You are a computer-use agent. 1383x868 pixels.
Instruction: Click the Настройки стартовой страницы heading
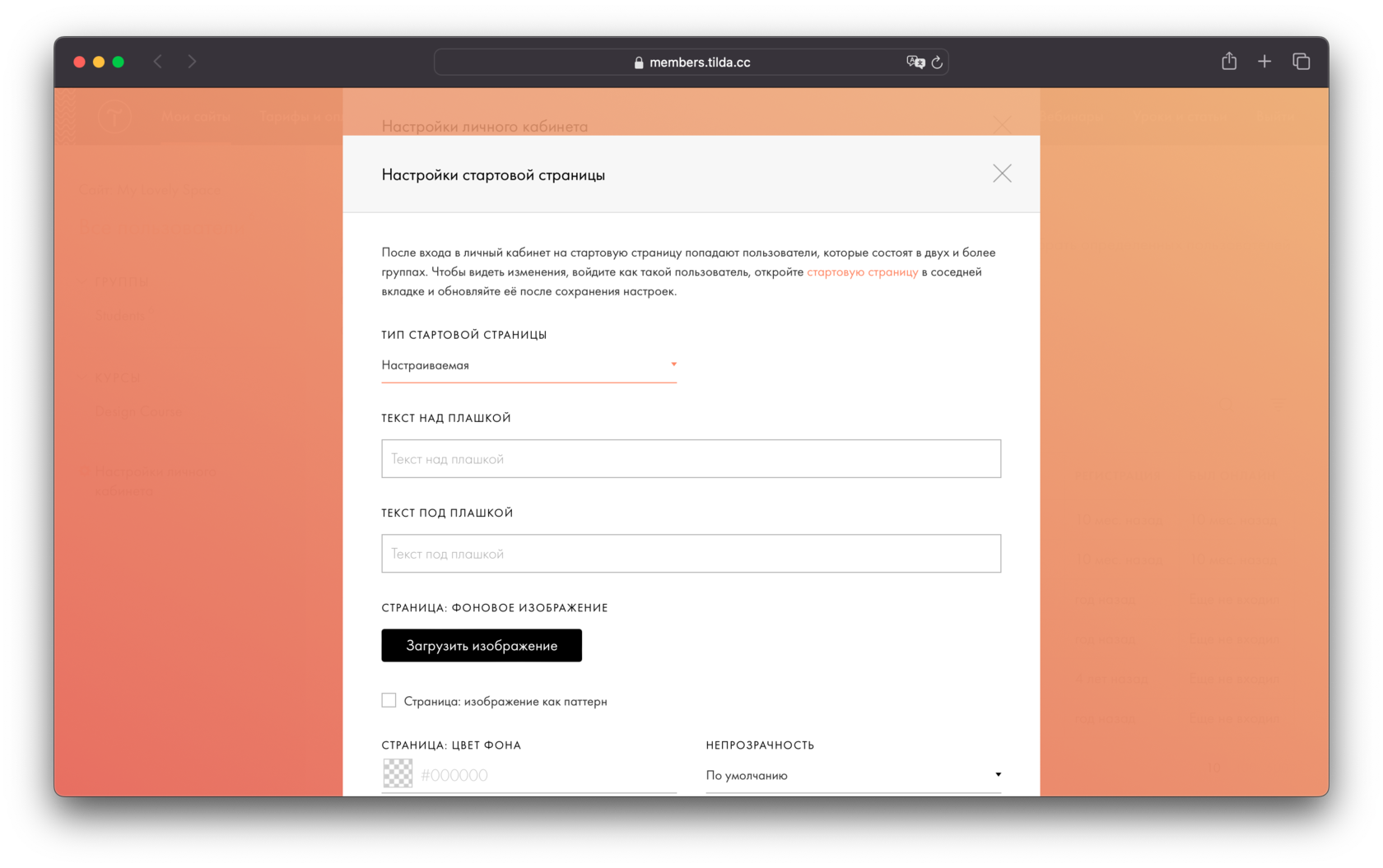coord(493,174)
